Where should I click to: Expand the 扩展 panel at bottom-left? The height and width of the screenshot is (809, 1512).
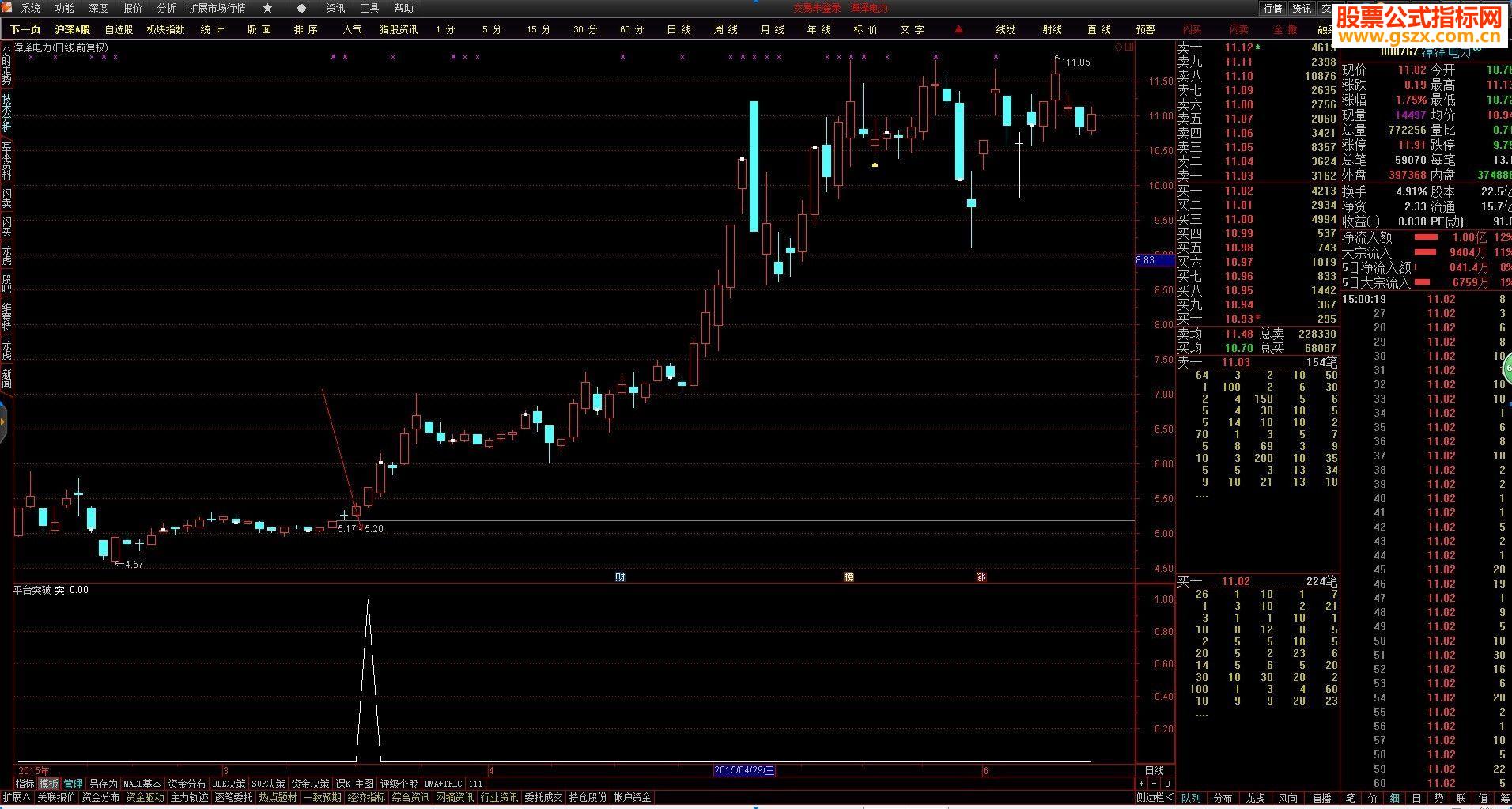(x=16, y=797)
